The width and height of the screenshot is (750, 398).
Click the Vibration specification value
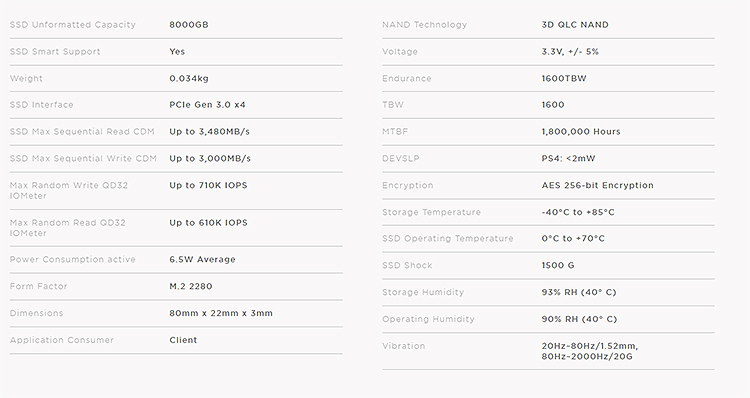(590, 351)
